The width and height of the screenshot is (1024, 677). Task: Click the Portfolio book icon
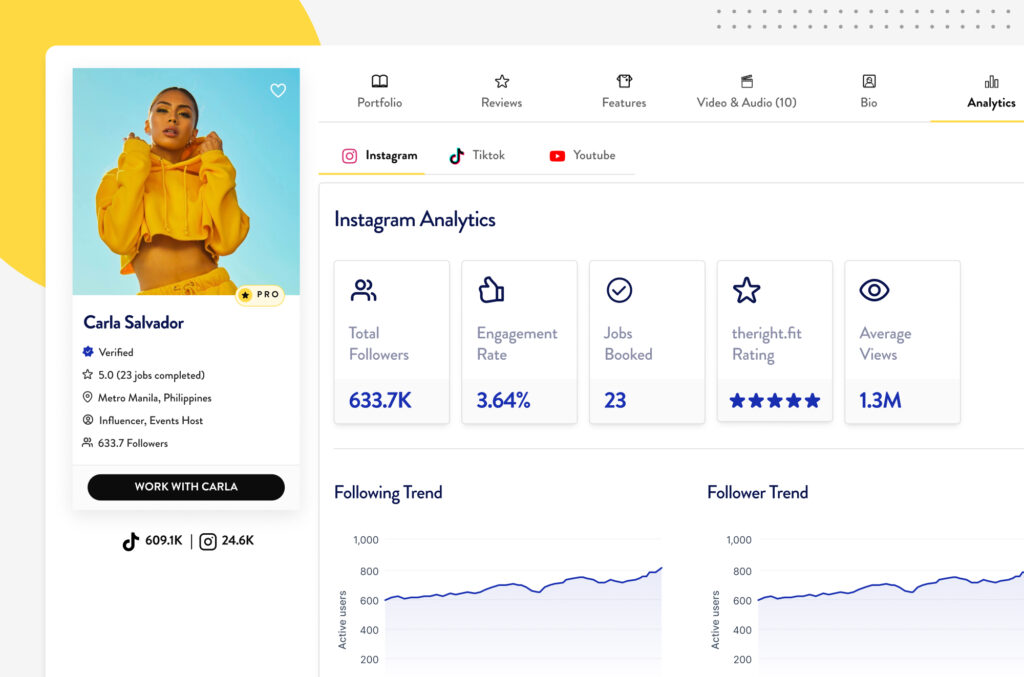pyautogui.click(x=379, y=81)
